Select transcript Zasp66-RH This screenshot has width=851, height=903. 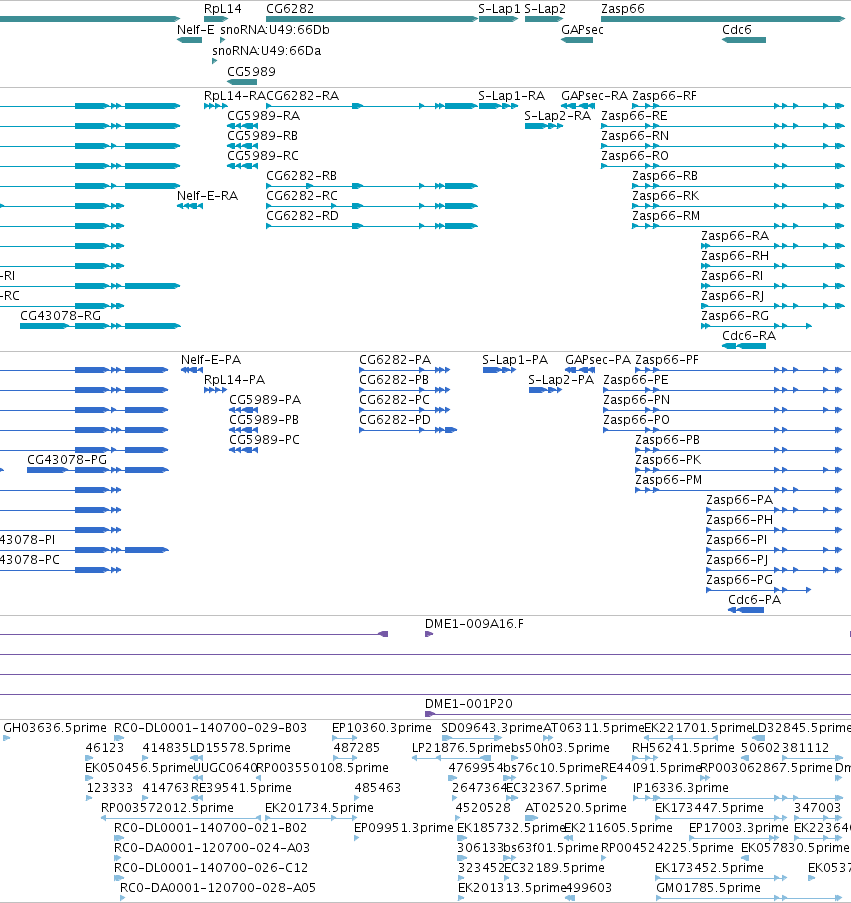pos(735,255)
